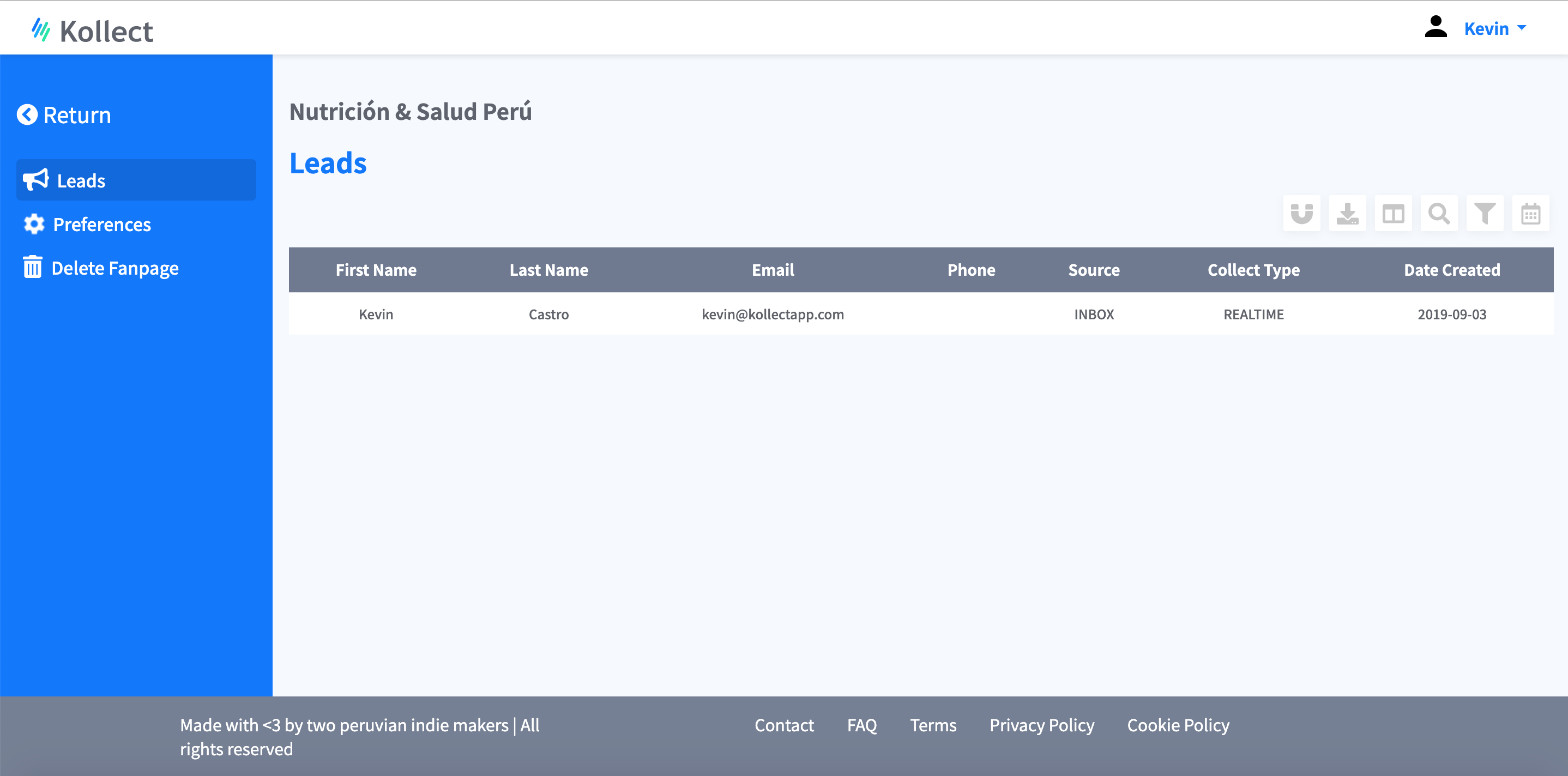1568x776 pixels.
Task: Click the Date Created column header
Action: [x=1451, y=270]
